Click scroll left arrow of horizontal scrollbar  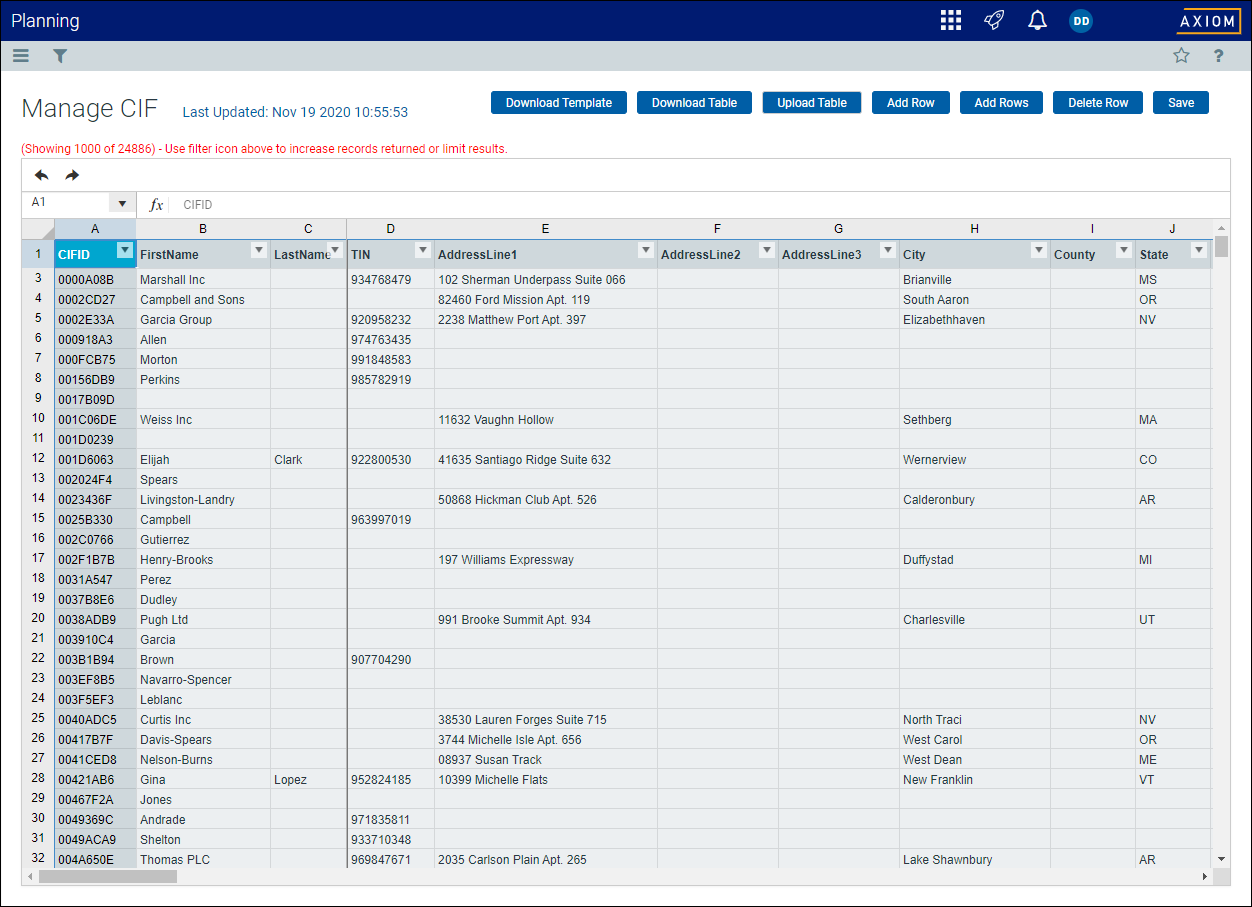[x=30, y=876]
